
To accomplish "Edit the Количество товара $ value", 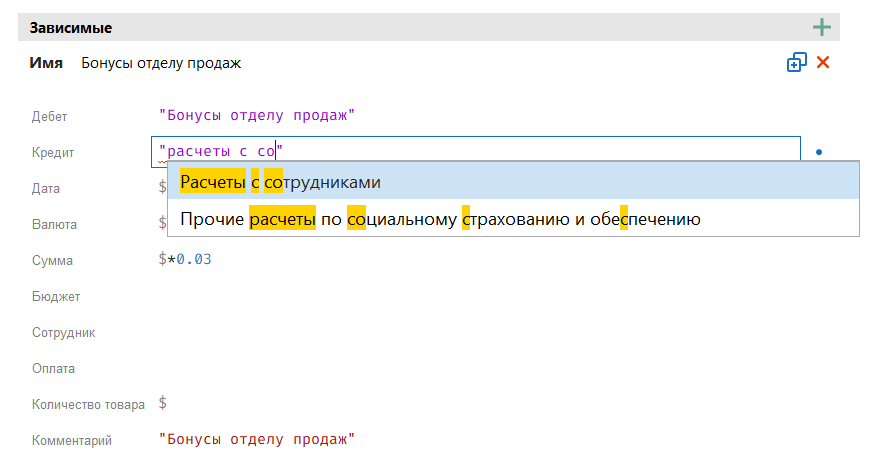I will coord(163,403).
